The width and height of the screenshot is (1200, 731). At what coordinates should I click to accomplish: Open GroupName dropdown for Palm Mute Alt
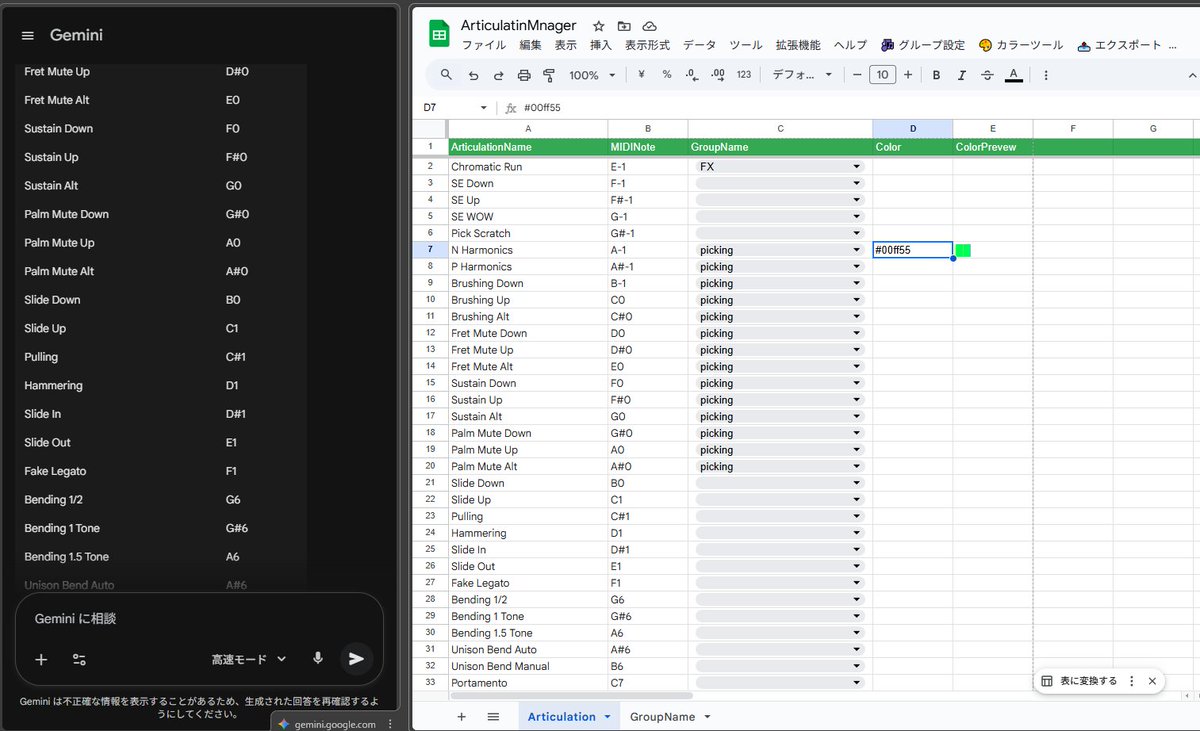856,467
